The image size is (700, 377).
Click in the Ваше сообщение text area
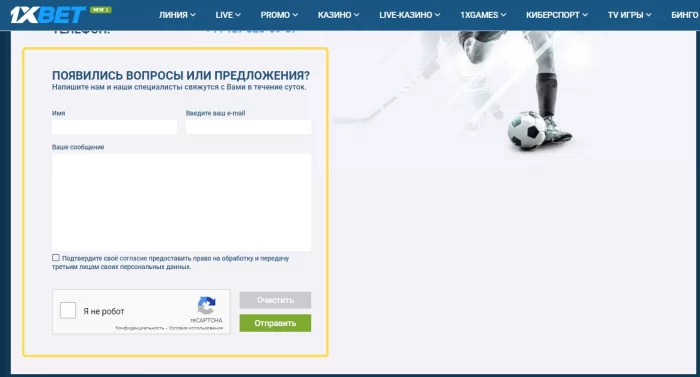181,202
